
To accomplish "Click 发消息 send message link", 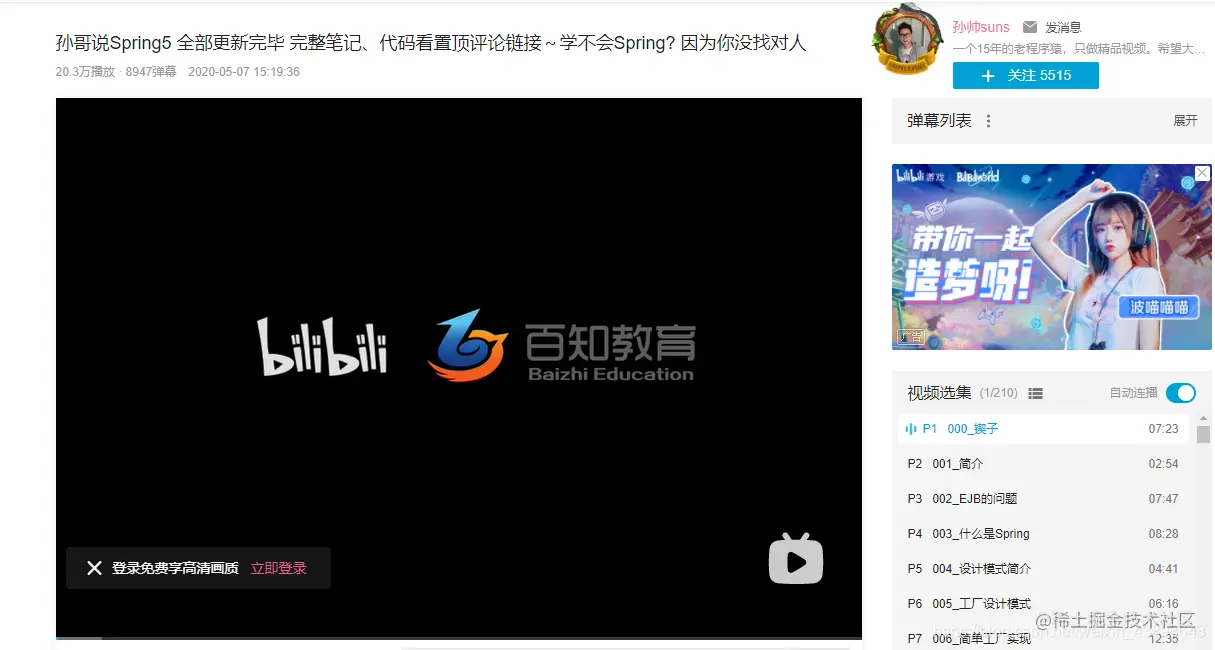I will coord(1063,27).
